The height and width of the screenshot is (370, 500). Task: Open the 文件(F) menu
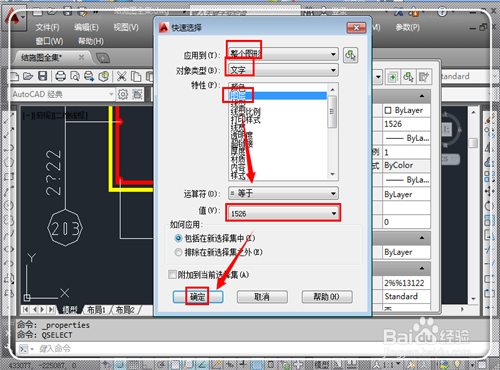[x=47, y=27]
